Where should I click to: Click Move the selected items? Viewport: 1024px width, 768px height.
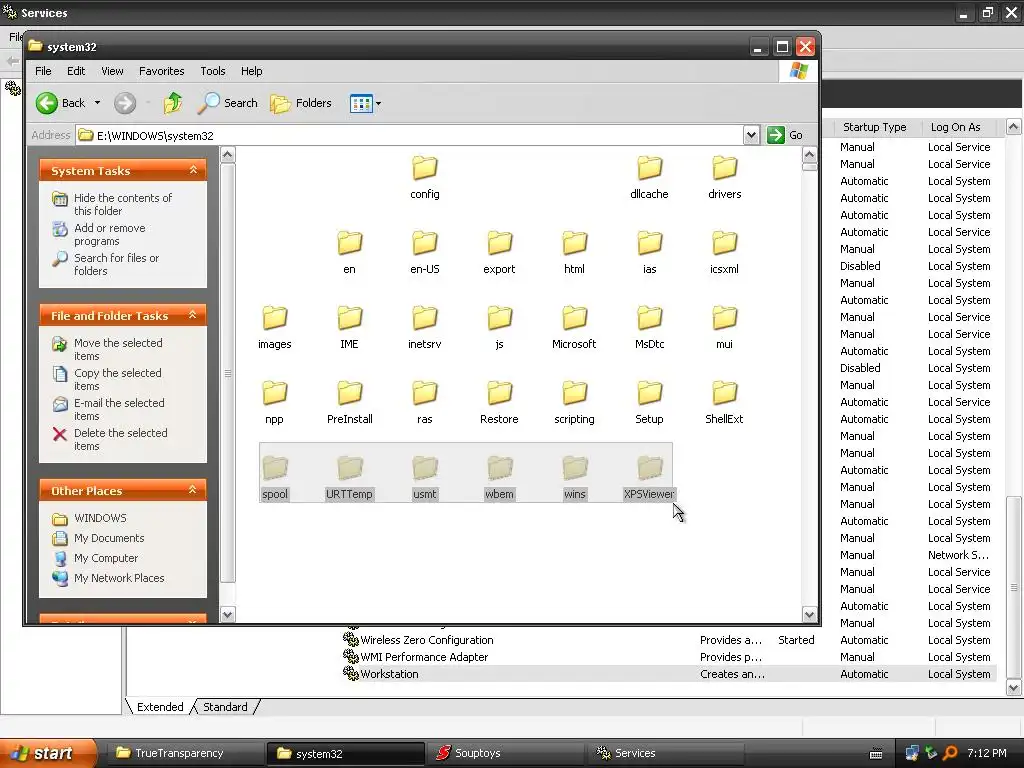coord(118,349)
